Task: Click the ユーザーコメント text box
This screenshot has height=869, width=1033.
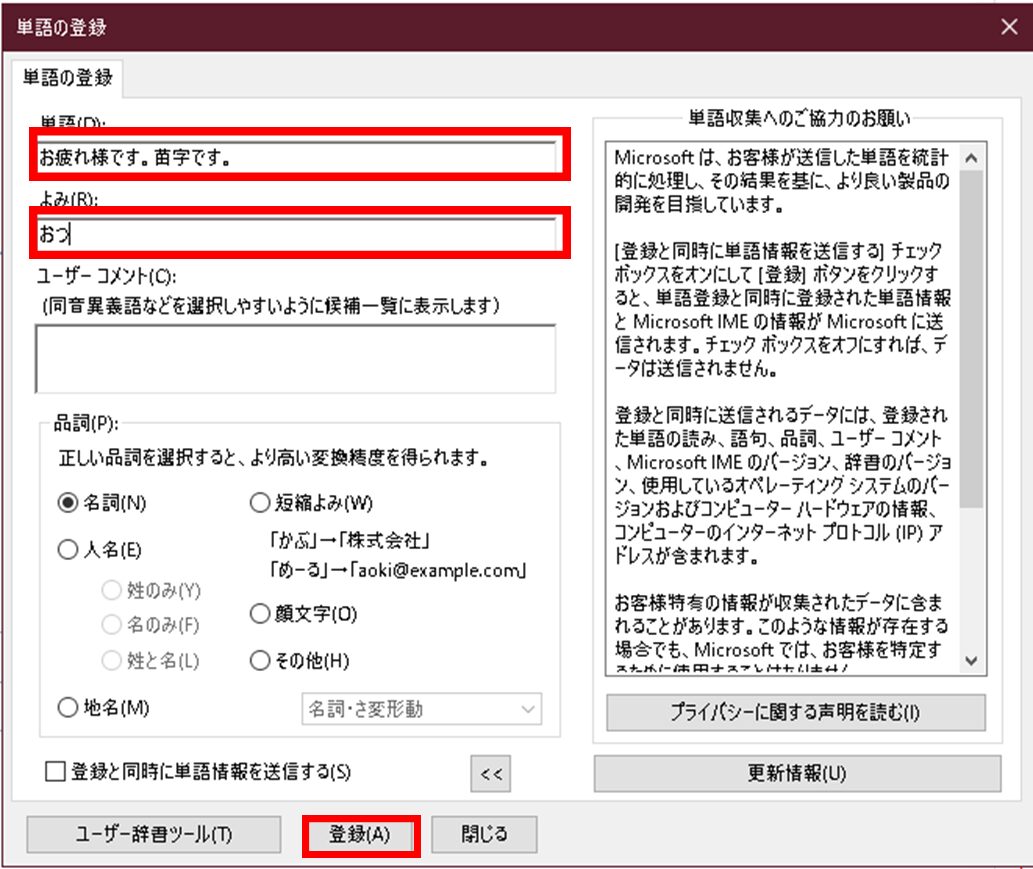Action: (x=295, y=359)
